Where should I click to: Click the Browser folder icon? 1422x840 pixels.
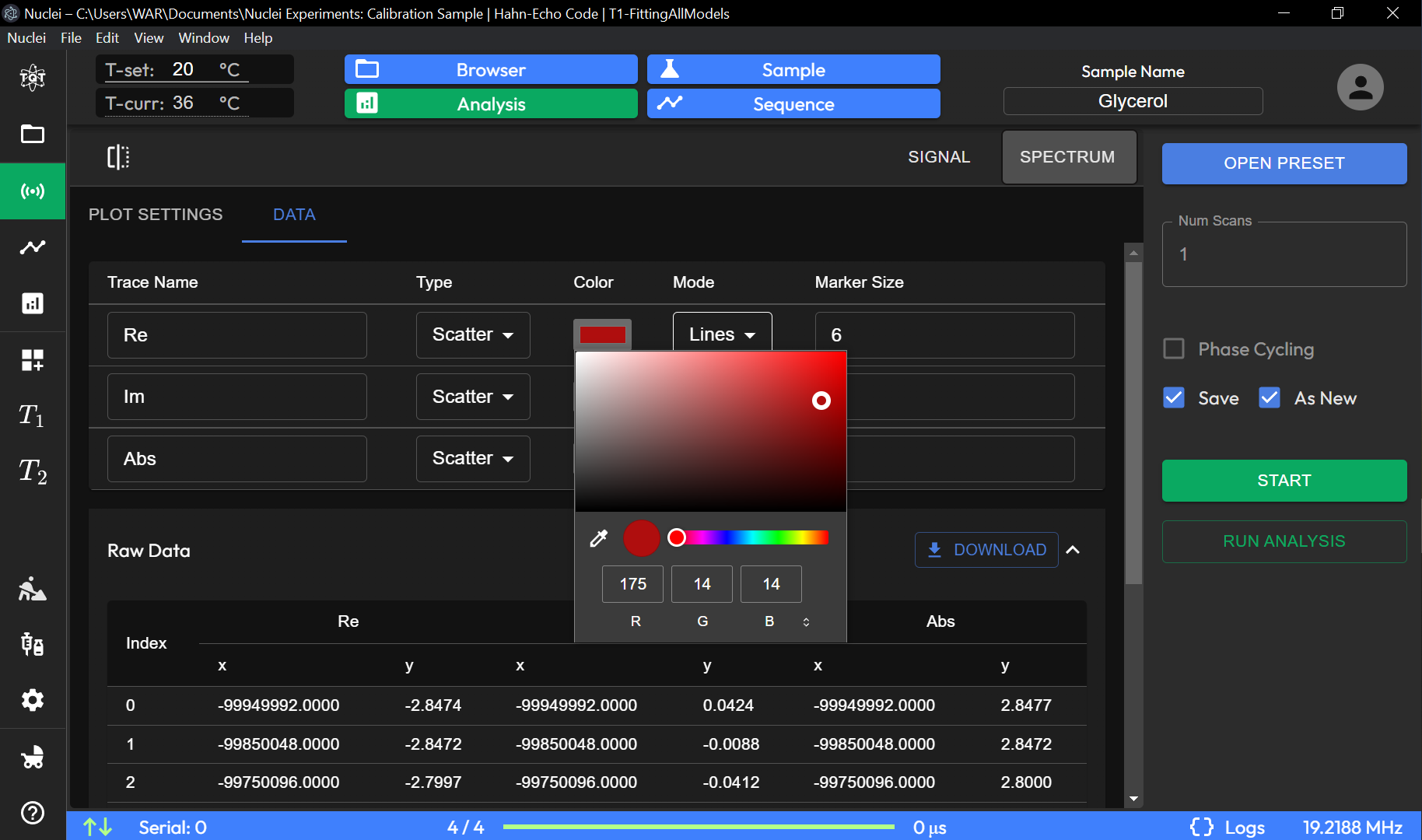(x=367, y=69)
